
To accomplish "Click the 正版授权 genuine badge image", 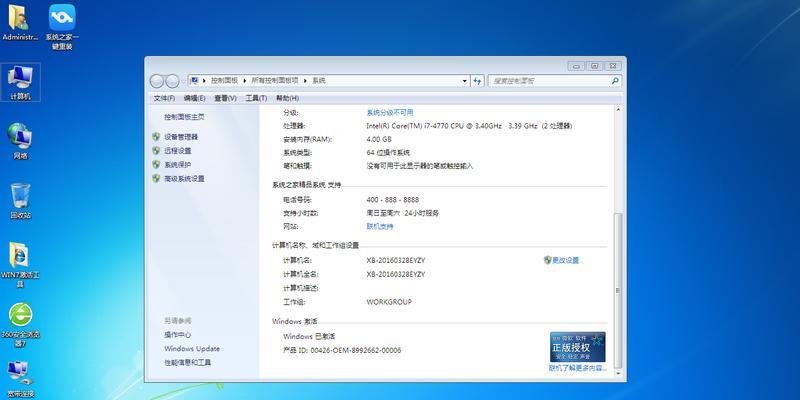I will 578,347.
